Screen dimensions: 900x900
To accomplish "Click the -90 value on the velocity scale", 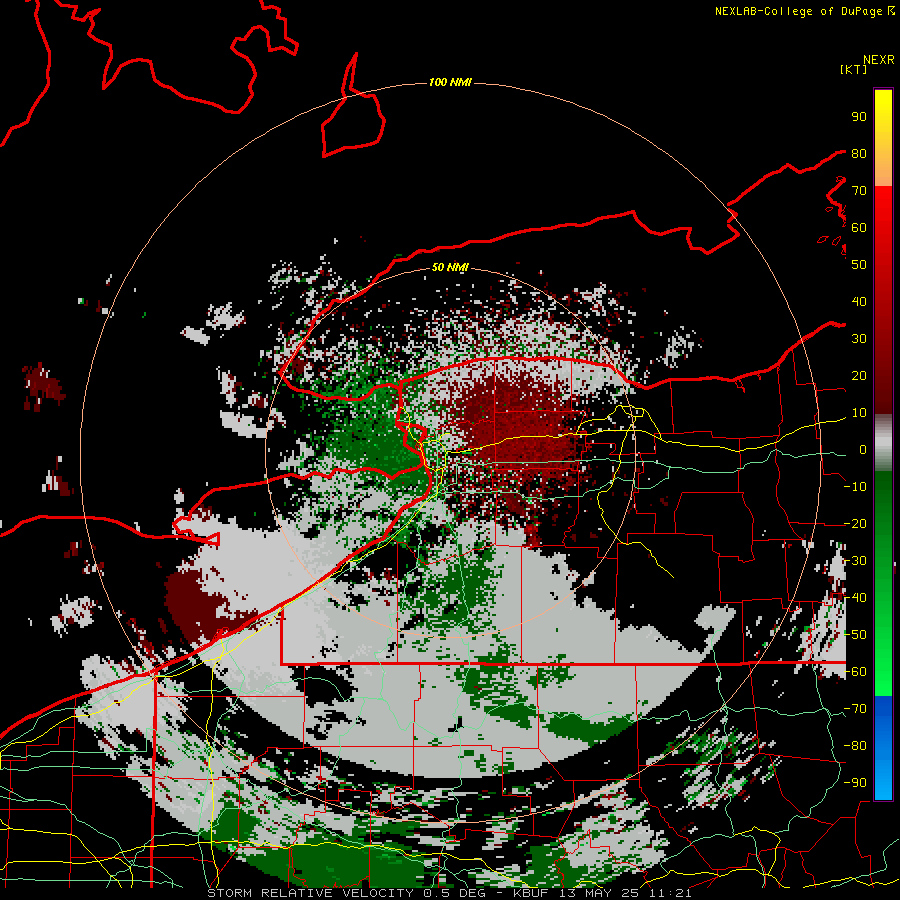I will pyautogui.click(x=855, y=783).
